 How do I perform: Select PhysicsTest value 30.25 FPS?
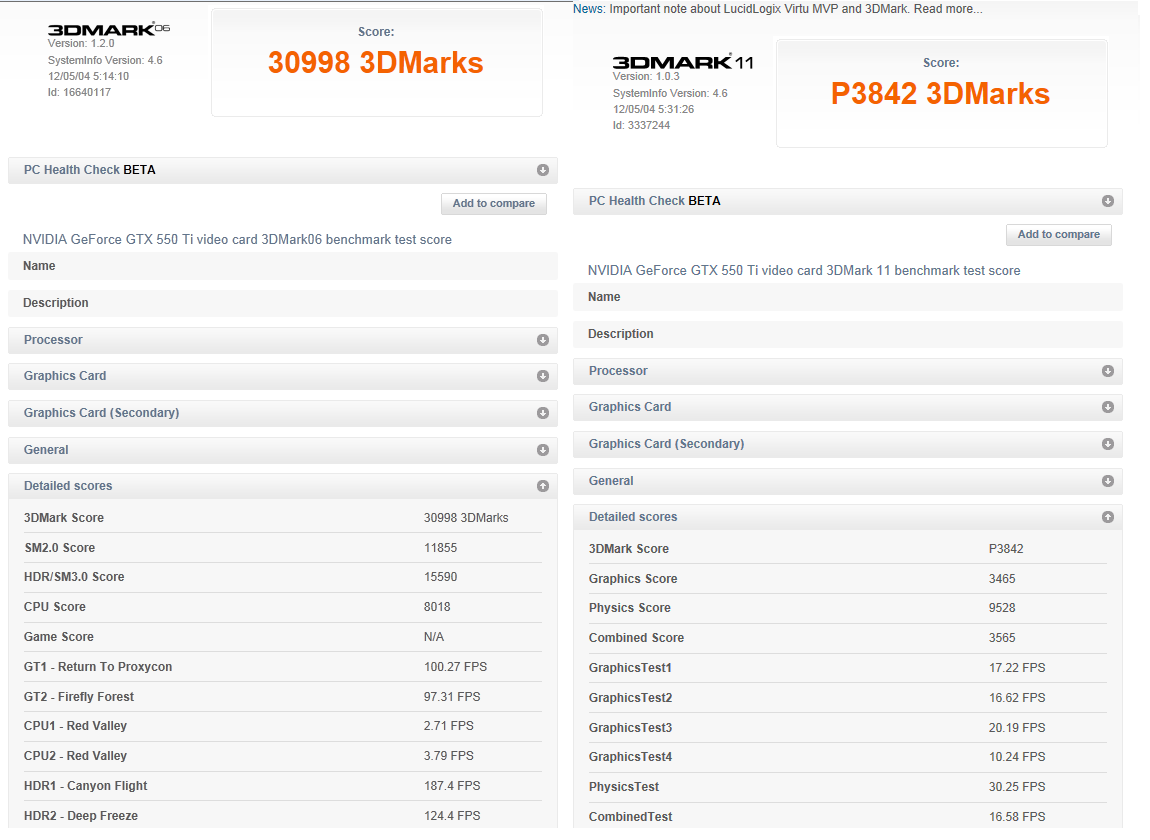[1017, 787]
